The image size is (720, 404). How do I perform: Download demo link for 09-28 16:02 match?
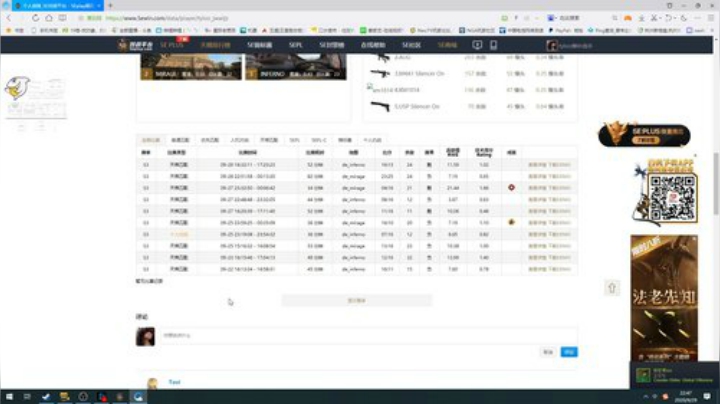tap(559, 165)
